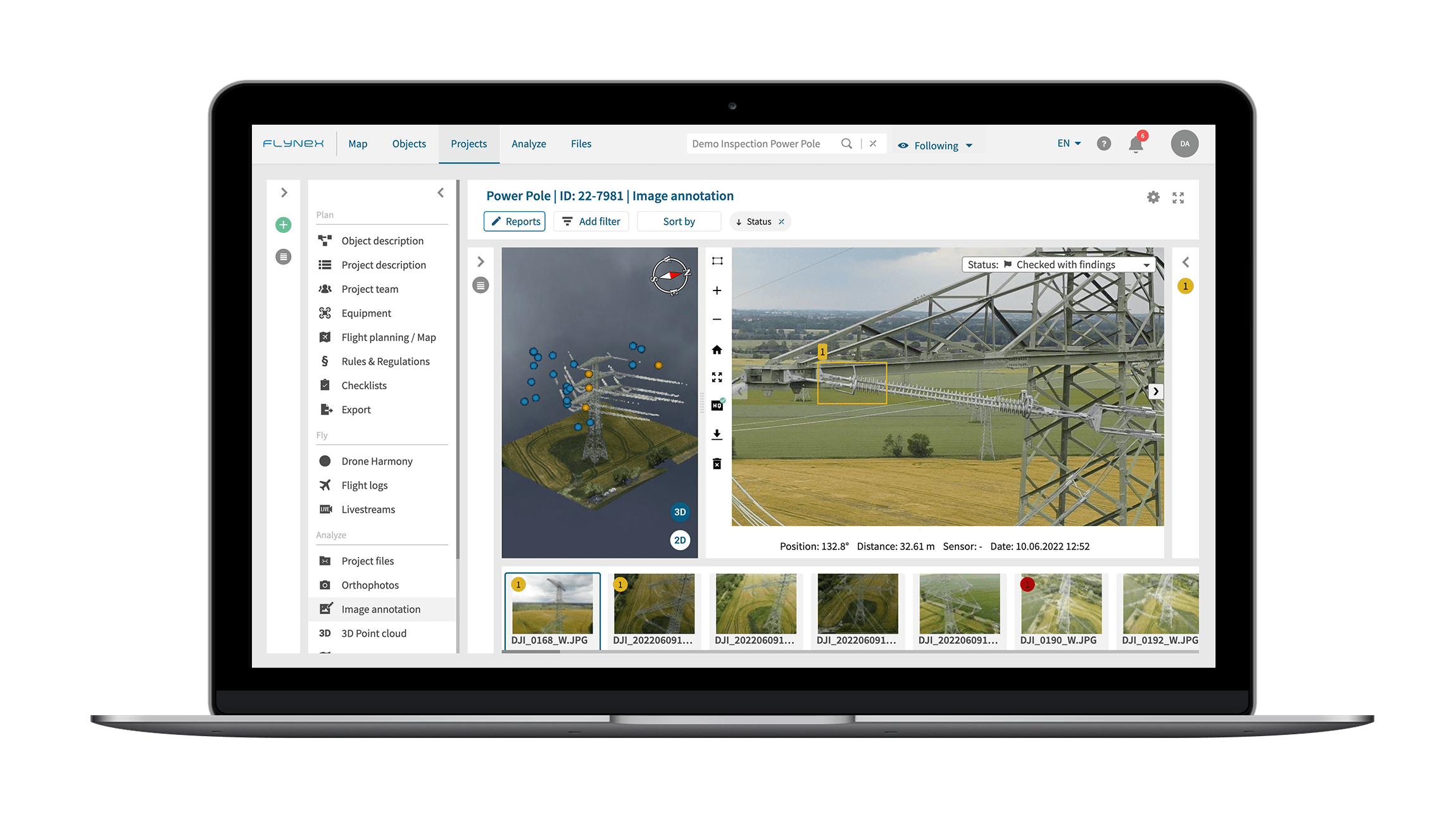The width and height of the screenshot is (1456, 819).
Task: Open settings with the gear icon
Action: [x=1153, y=197]
